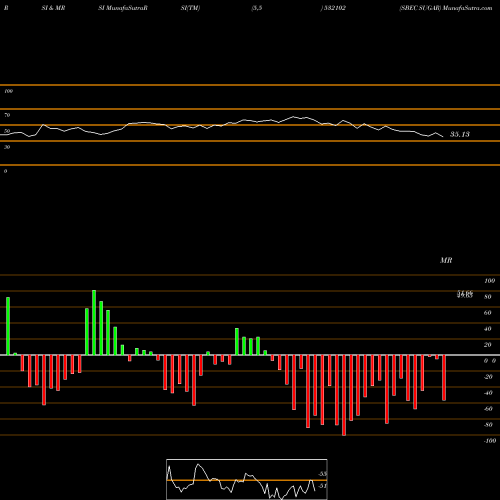Click the 55 label in mini chart
This screenshot has width=500, height=500.
pyautogui.click(x=322, y=474)
